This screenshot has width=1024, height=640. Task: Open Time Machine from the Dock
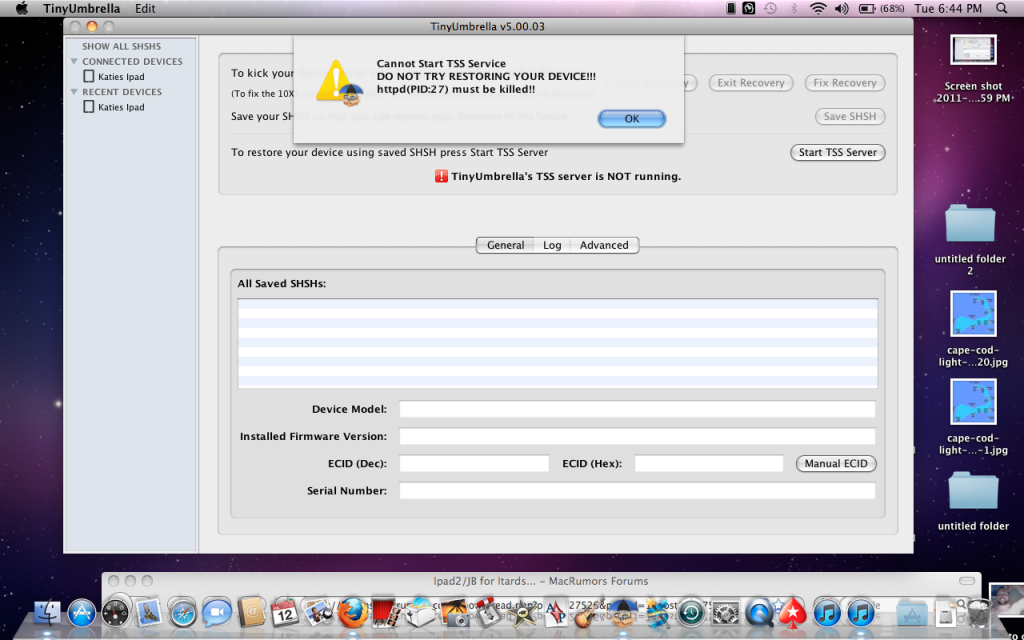click(x=691, y=614)
